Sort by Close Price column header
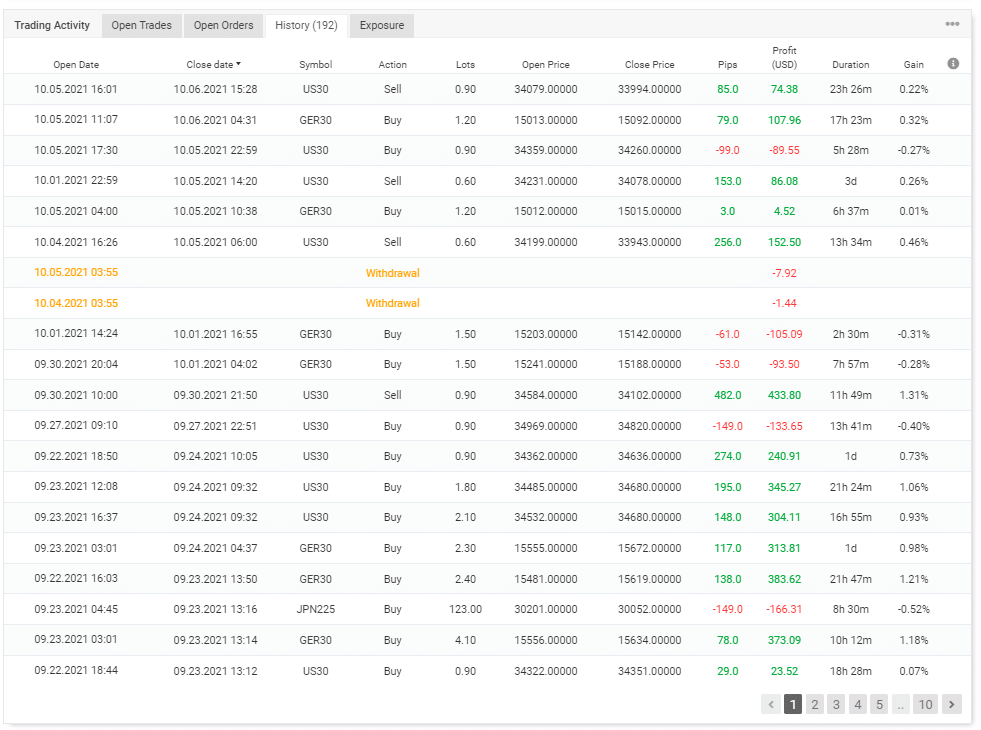Viewport: 981px width, 730px height. point(649,64)
